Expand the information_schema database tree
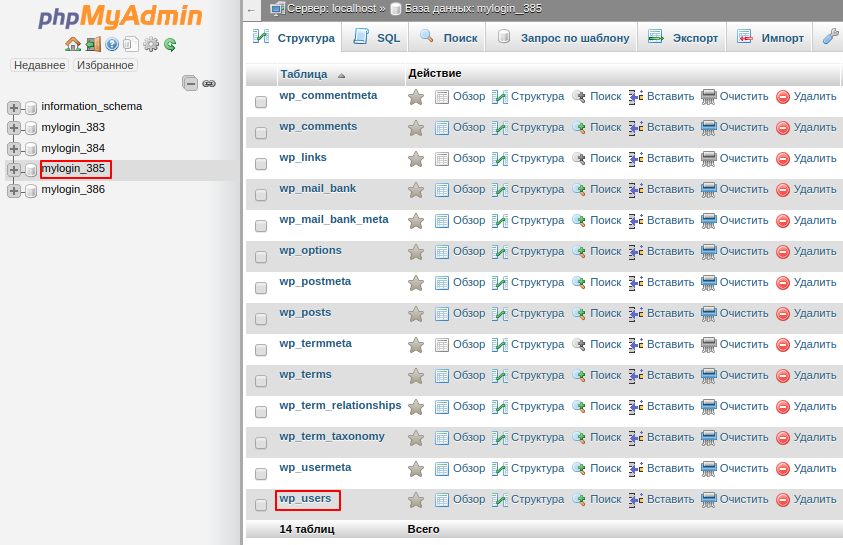The height and width of the screenshot is (545, 843). [x=14, y=107]
